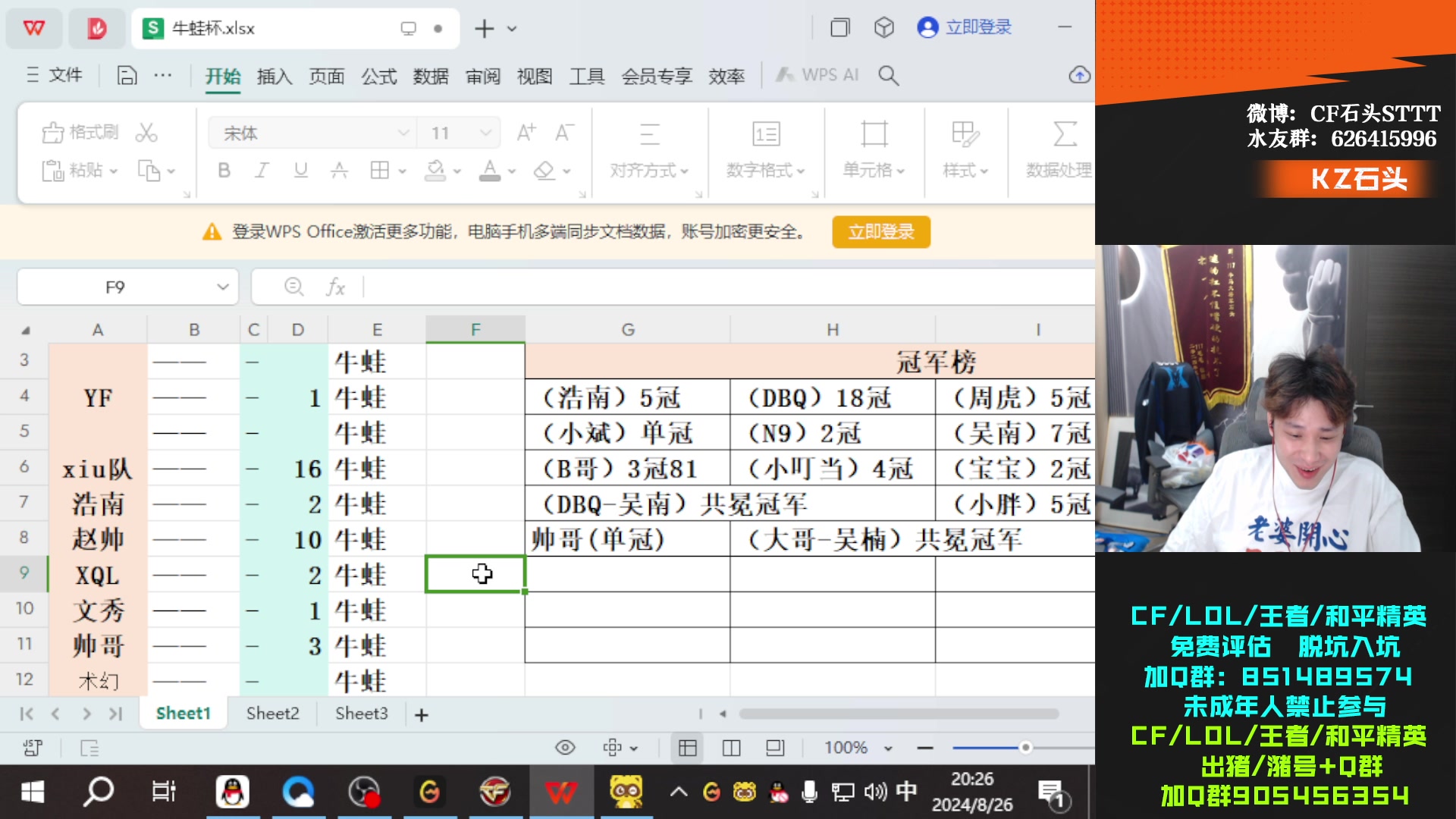Click the orange 立即登录 banner button
The width and height of the screenshot is (1456, 819).
pos(881,232)
